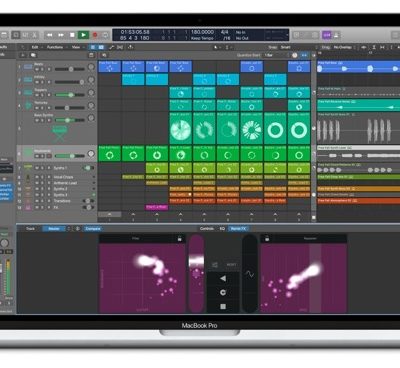This screenshot has width=400, height=368.
Task: Open the Quantize Start 1 Bar dropdown
Action: click(275, 55)
